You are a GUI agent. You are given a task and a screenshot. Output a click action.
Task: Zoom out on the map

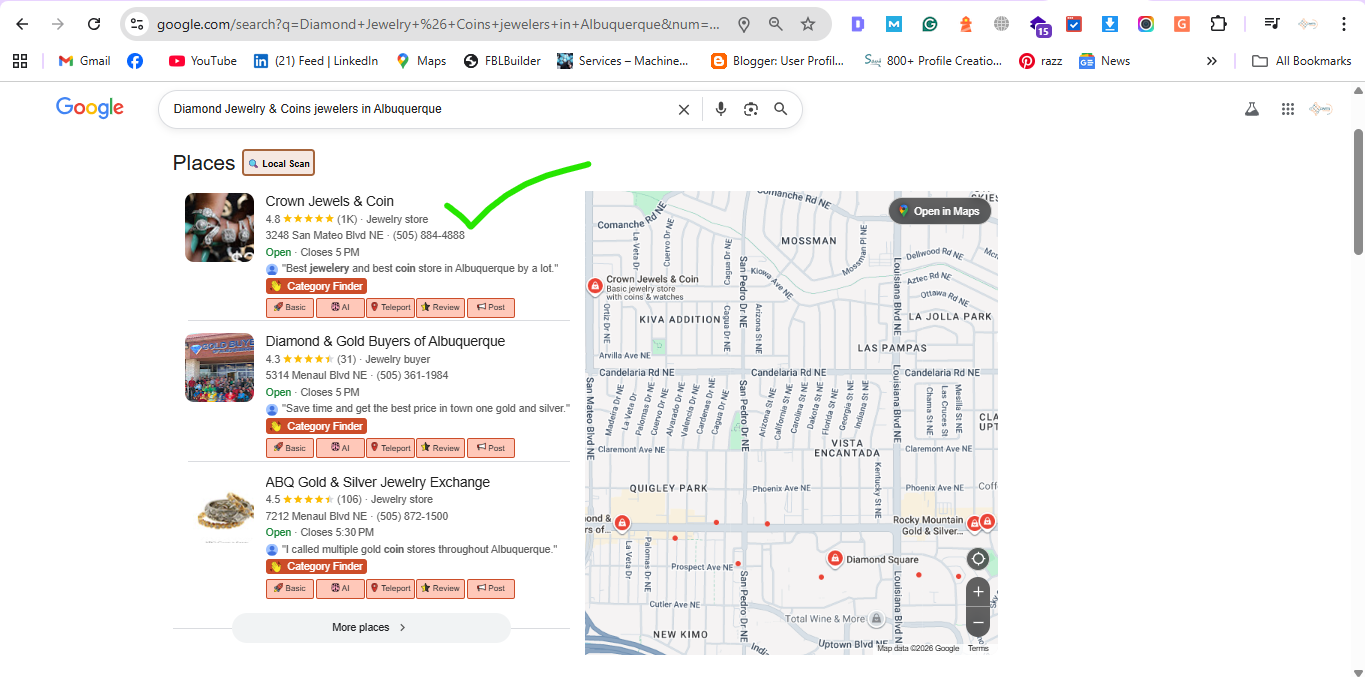(x=978, y=623)
